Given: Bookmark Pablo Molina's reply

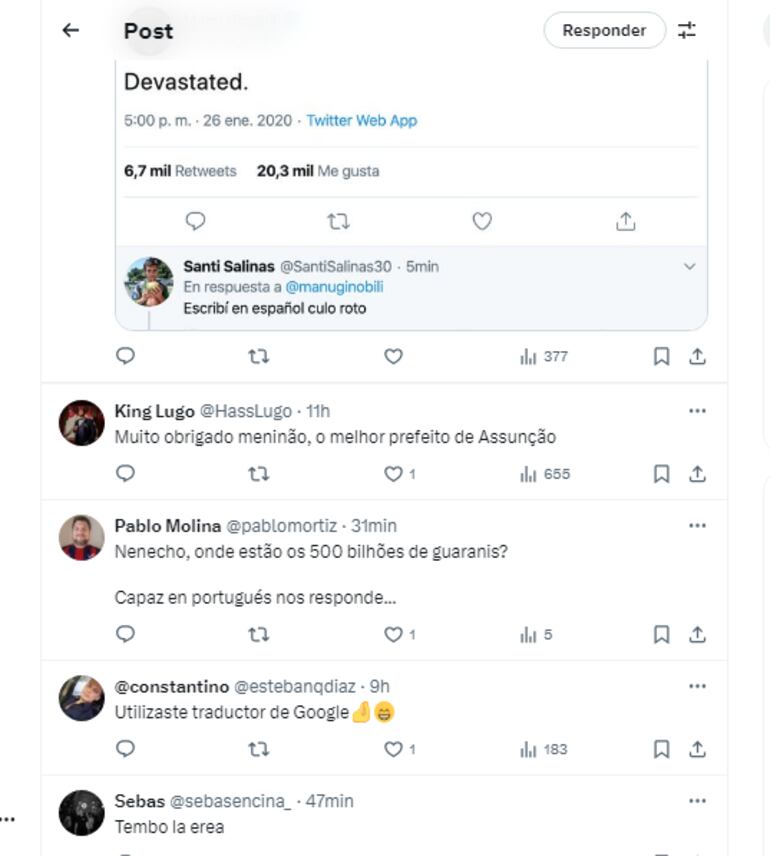Looking at the screenshot, I should [x=661, y=634].
